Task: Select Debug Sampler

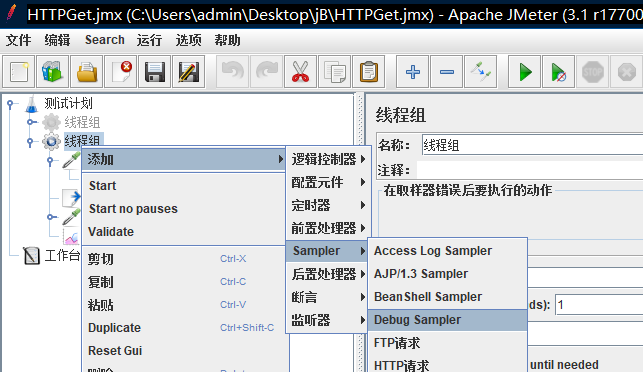Action: coord(447,320)
